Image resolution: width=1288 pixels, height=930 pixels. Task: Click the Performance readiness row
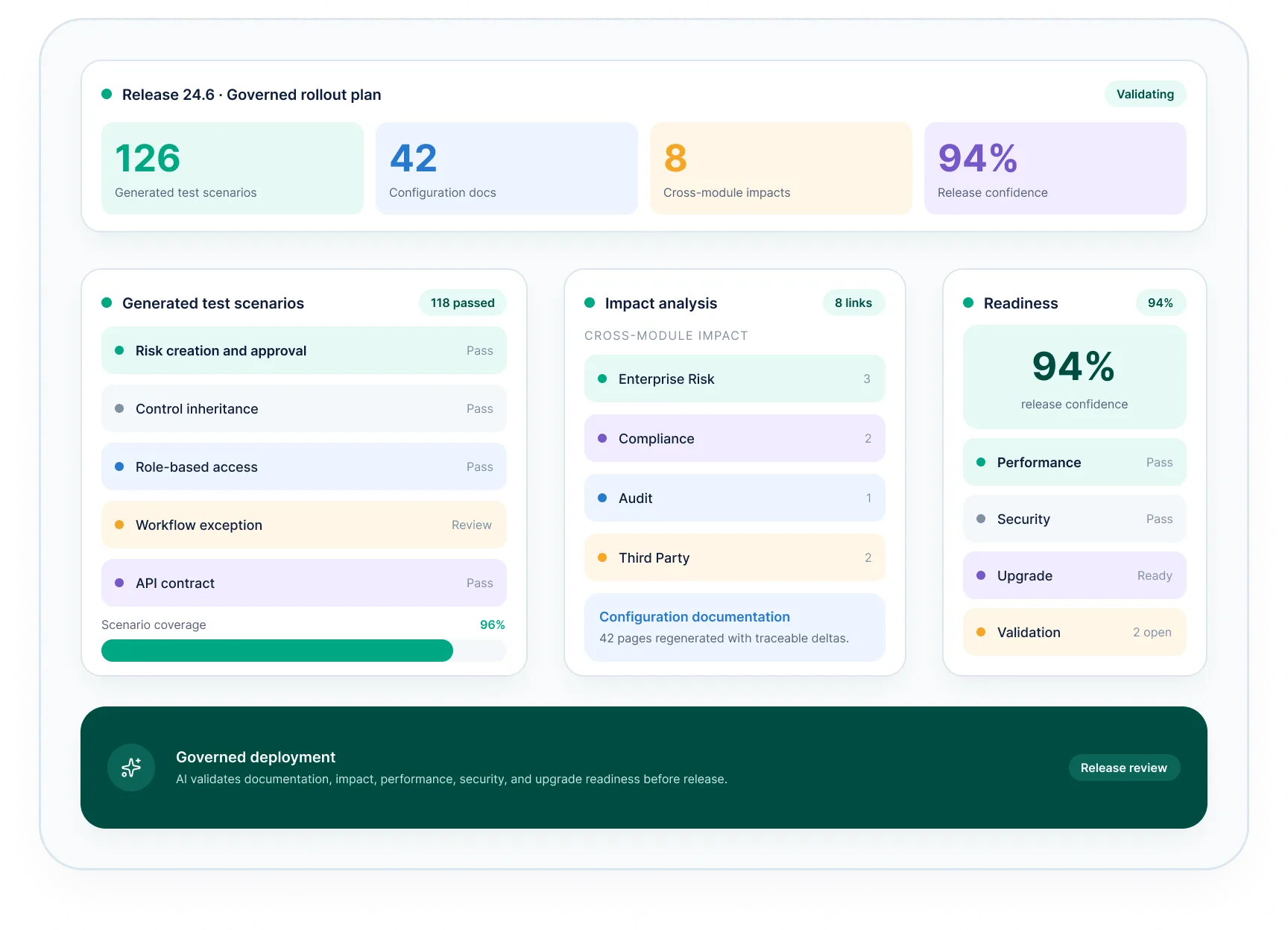(x=1075, y=462)
